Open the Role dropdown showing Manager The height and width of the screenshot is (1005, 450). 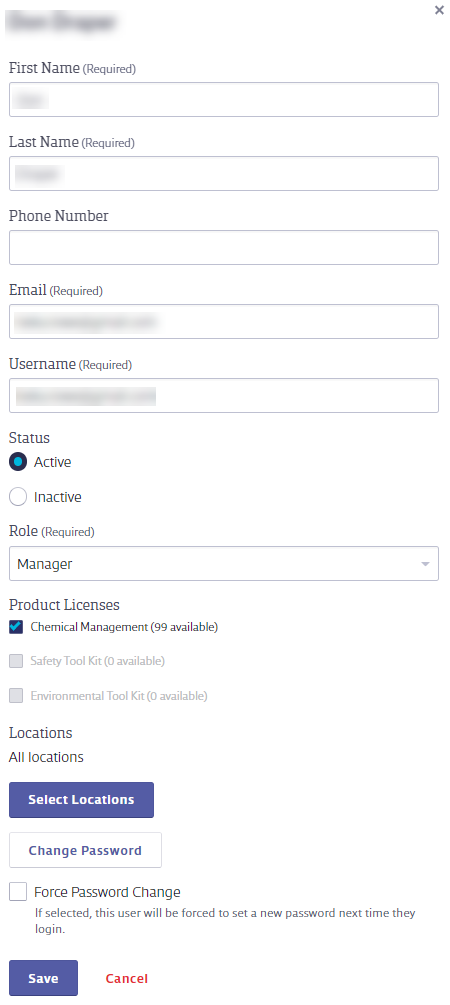(224, 563)
